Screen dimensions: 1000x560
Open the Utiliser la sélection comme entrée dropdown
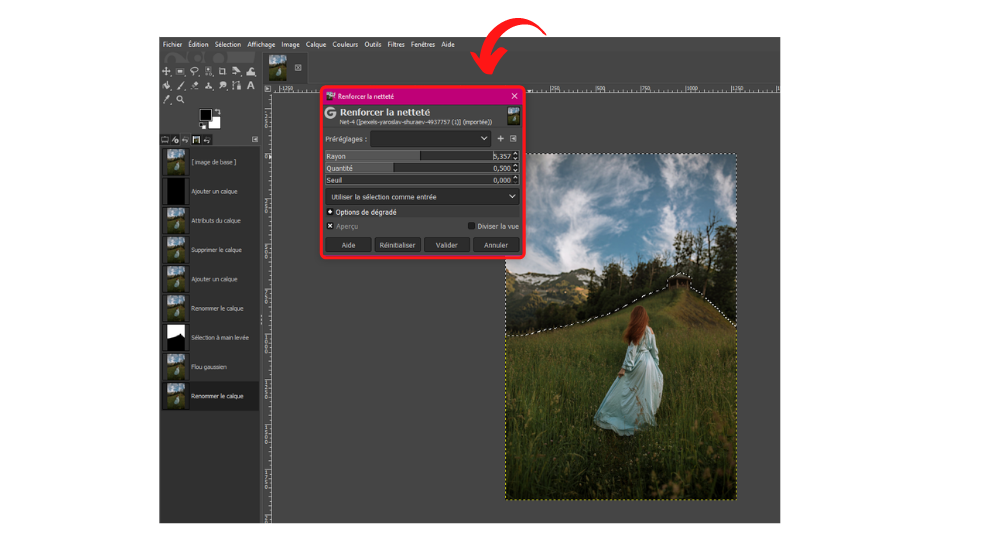pyautogui.click(x=422, y=197)
